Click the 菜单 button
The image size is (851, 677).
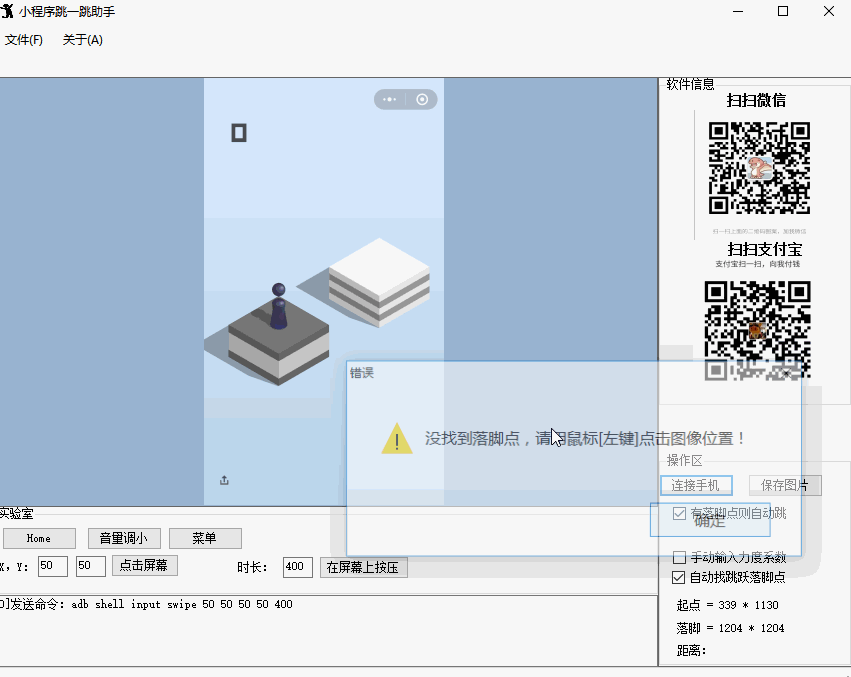[205, 538]
